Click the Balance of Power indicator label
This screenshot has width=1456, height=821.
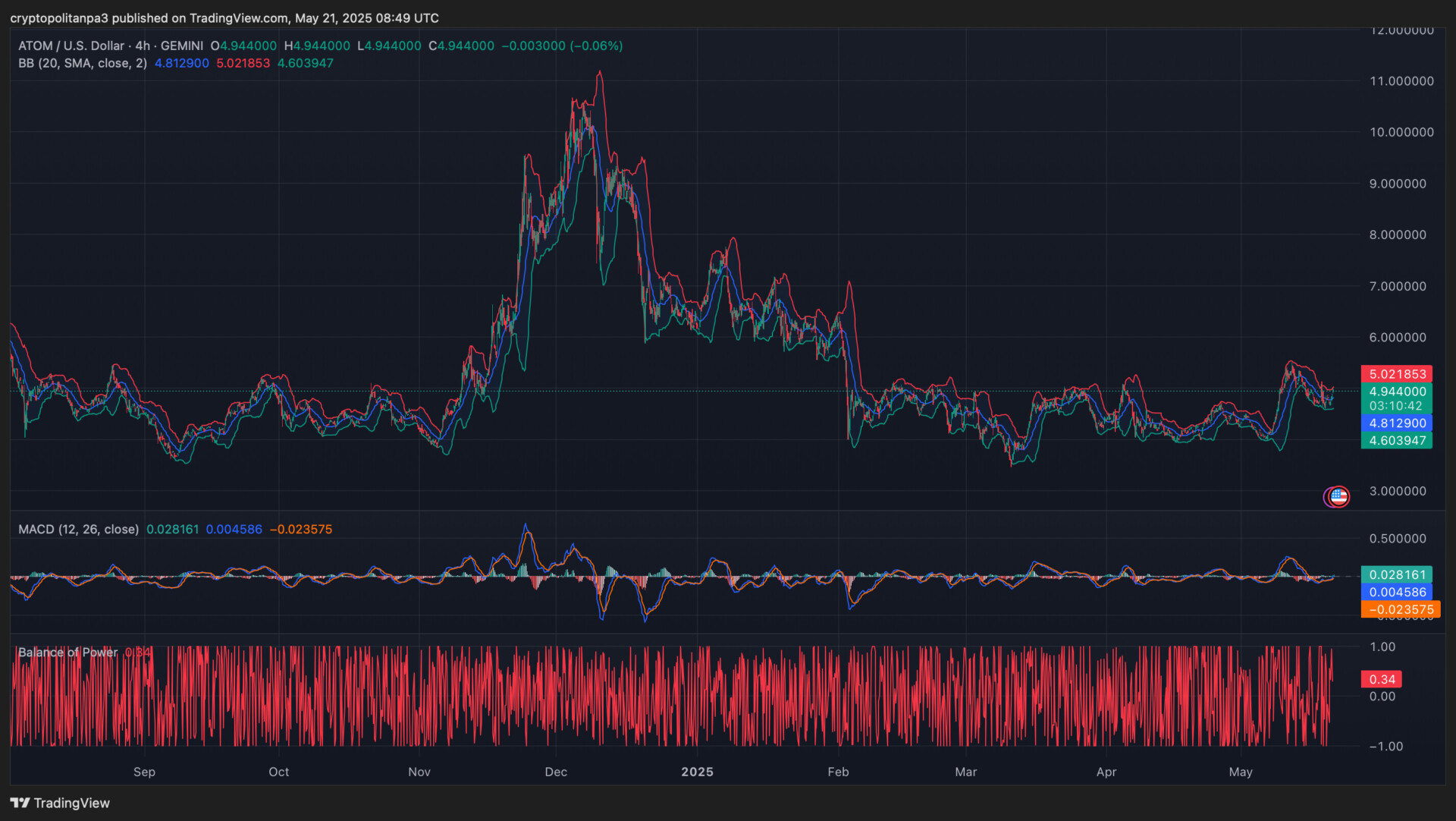[67, 653]
